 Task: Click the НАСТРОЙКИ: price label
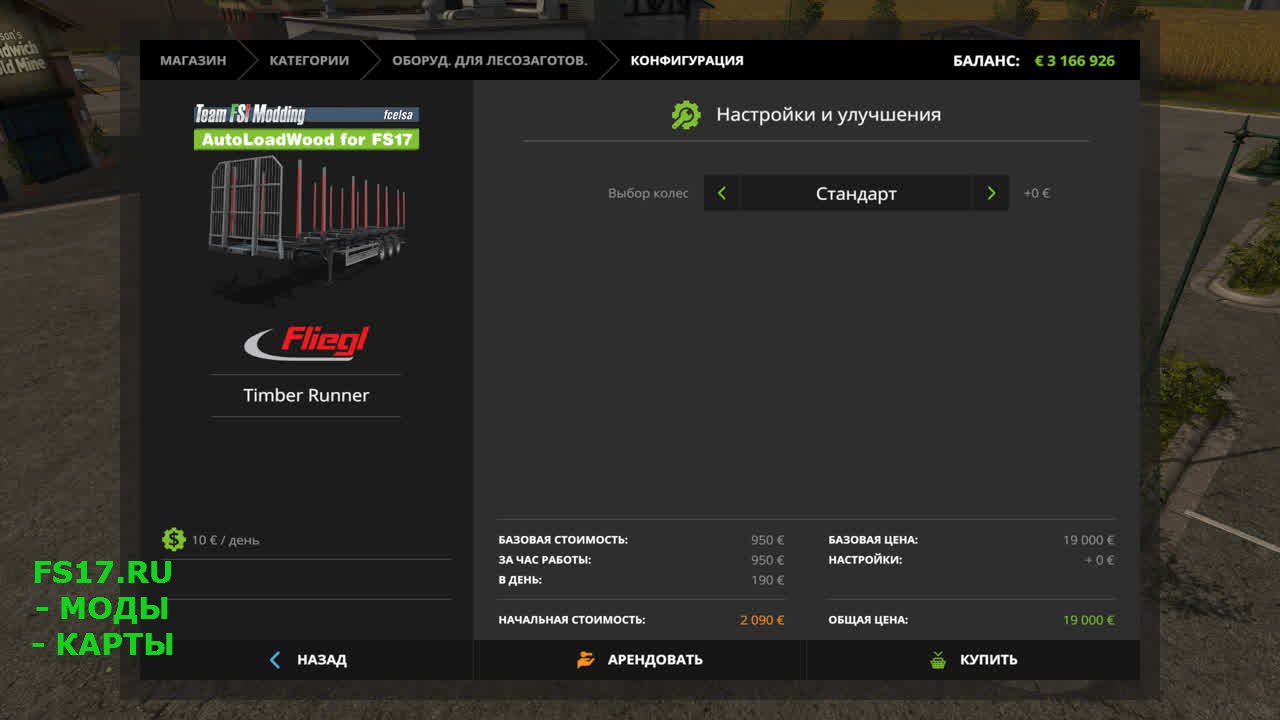(x=865, y=560)
